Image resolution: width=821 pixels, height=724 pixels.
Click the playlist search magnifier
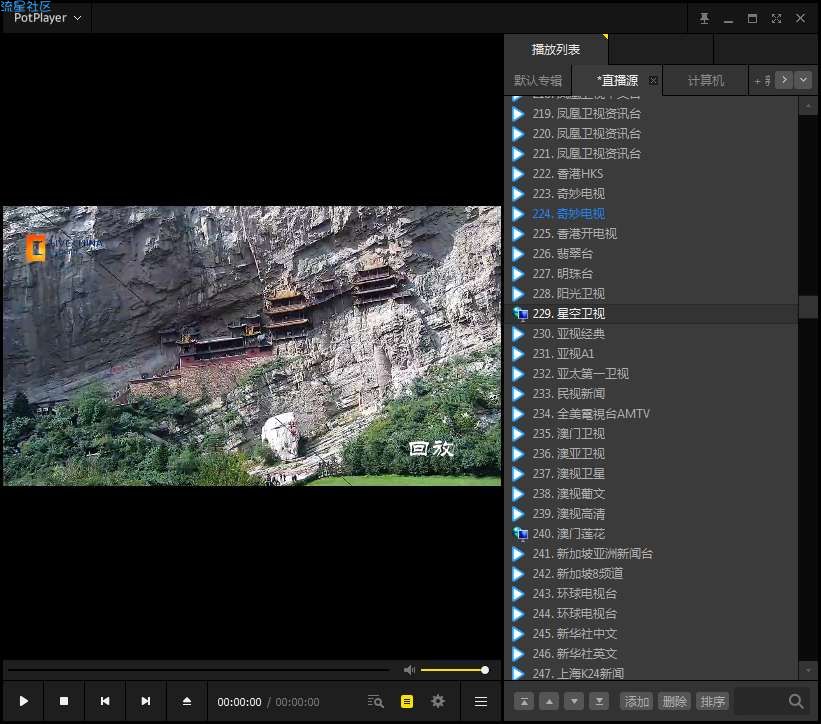click(796, 701)
